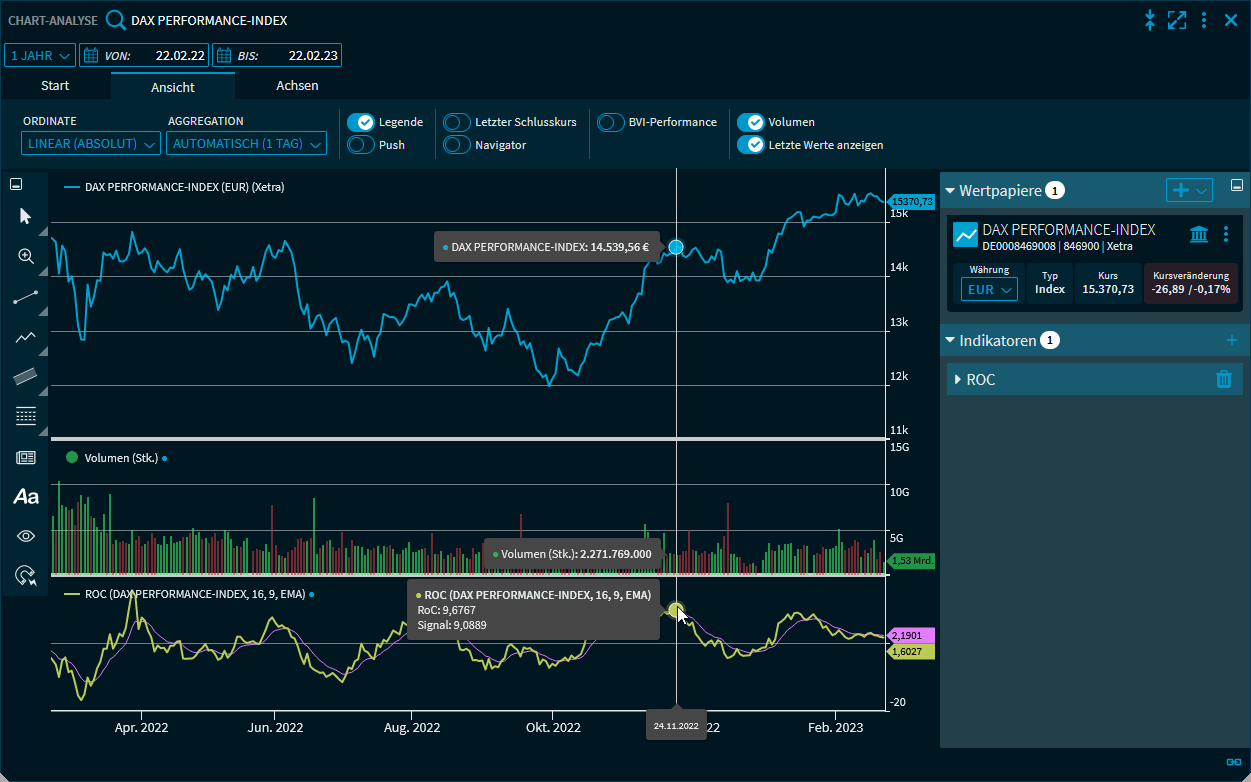This screenshot has height=782, width=1251.
Task: Switch to the Achsen tab
Action: 297,86
